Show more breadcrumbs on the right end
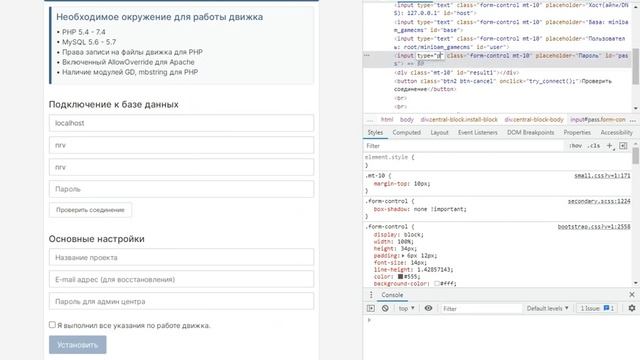This screenshot has width=640, height=360. pos(633,120)
